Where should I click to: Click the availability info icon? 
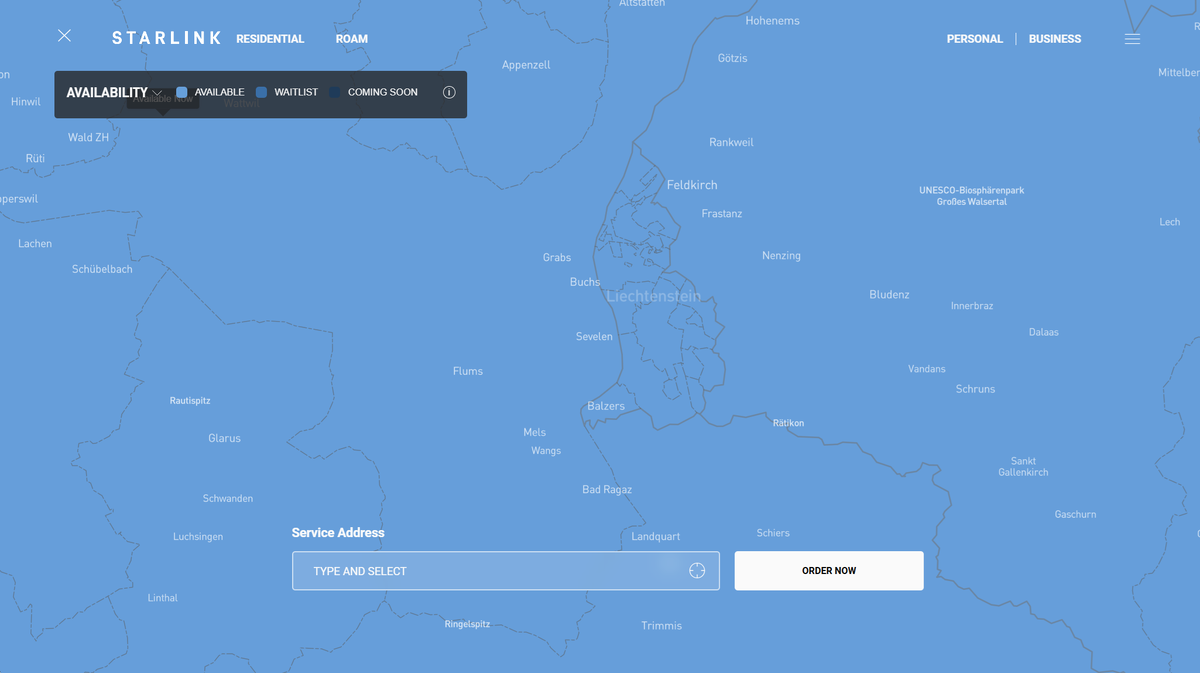(x=449, y=92)
